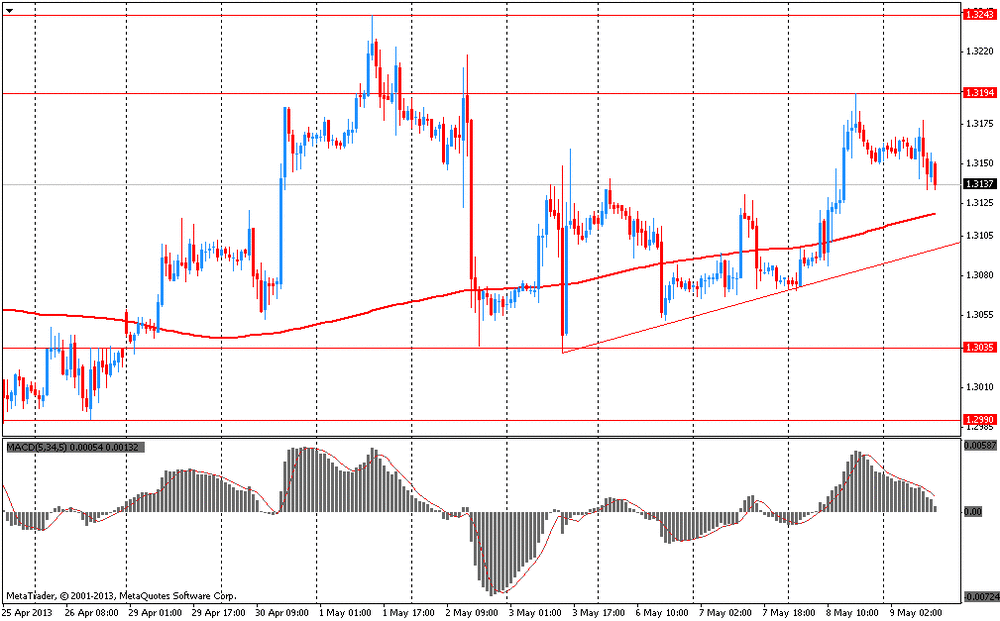Image resolution: width=1000 pixels, height=621 pixels.
Task: Click the 0.00 MACD zero level label
Action: coord(973,511)
